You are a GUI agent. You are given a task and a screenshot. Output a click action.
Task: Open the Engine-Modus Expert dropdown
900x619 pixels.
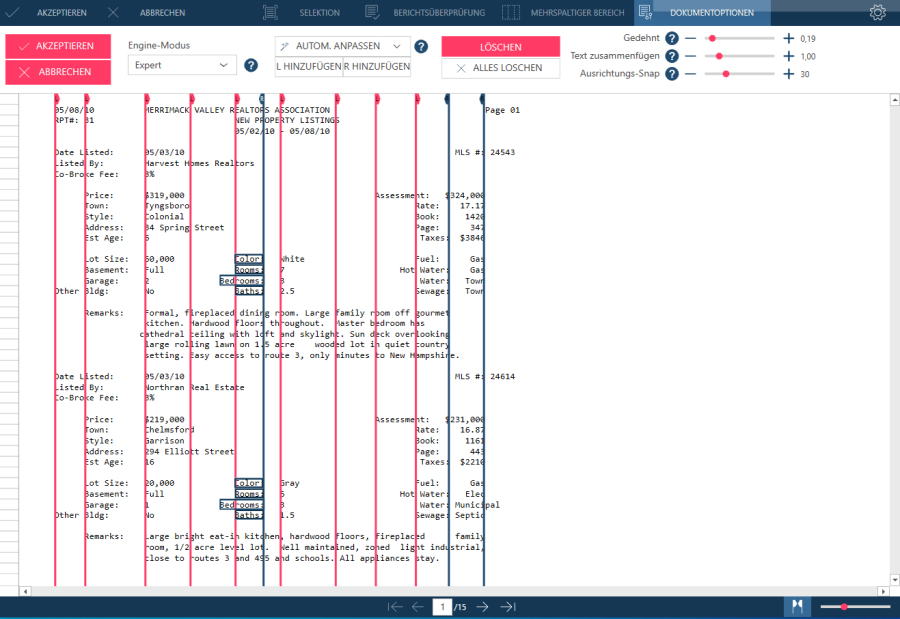pyautogui.click(x=182, y=65)
